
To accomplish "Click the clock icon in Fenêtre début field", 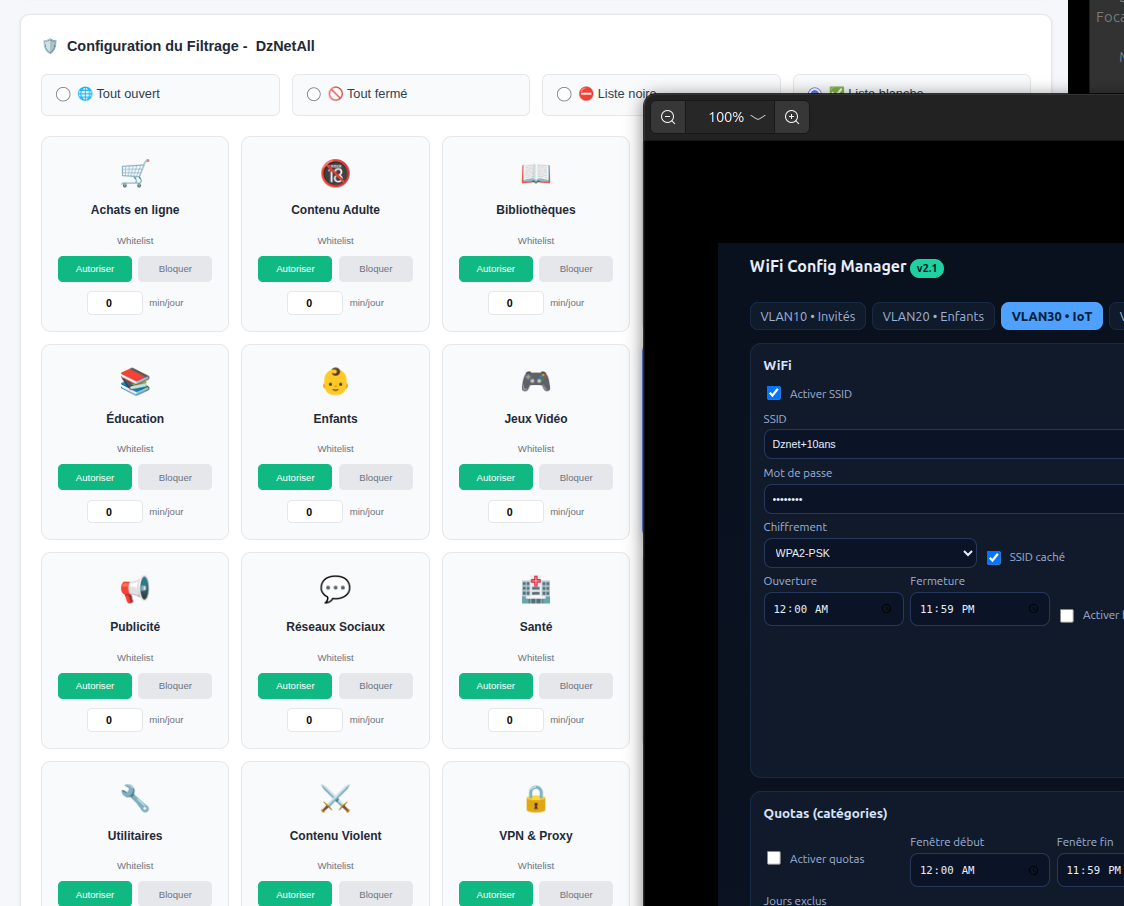I will click(x=1033, y=870).
